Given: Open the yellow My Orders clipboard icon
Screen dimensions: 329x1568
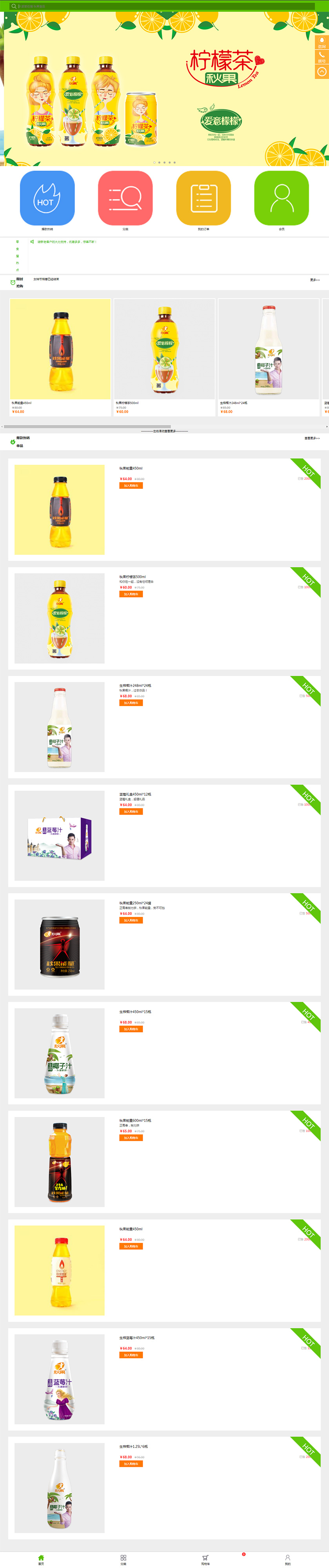Looking at the screenshot, I should [204, 198].
